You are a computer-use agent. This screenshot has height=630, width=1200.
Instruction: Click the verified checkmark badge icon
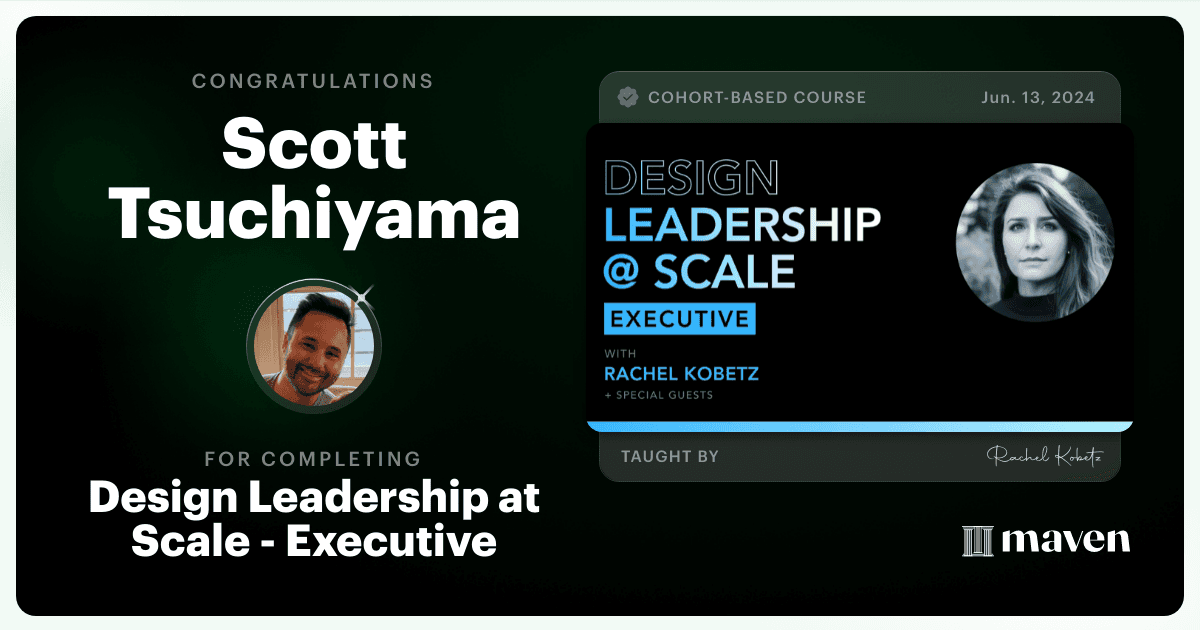(628, 97)
